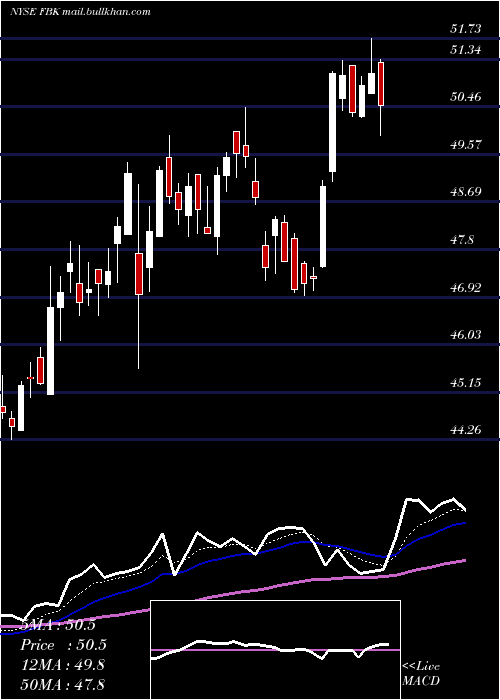The height and width of the screenshot is (700, 500).
Task: Open the Live MACD inset chart
Action: (275, 650)
